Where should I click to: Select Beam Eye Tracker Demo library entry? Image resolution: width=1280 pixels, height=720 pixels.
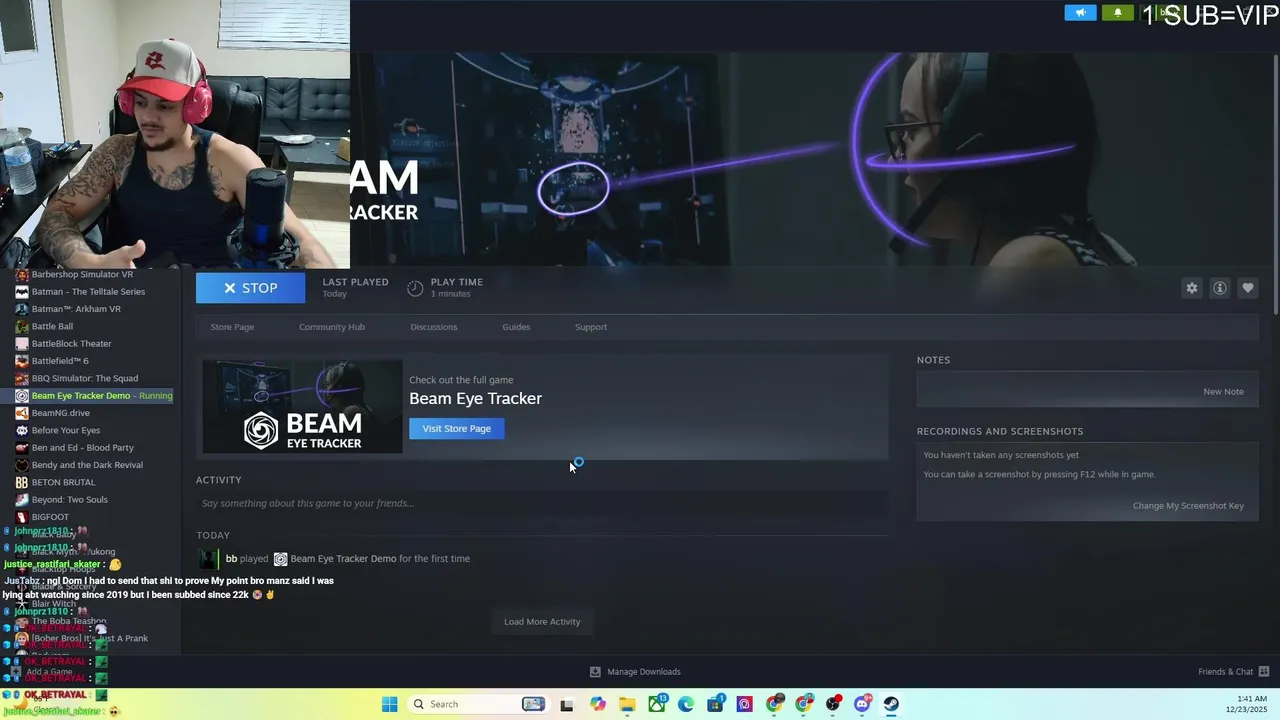pyautogui.click(x=94, y=396)
